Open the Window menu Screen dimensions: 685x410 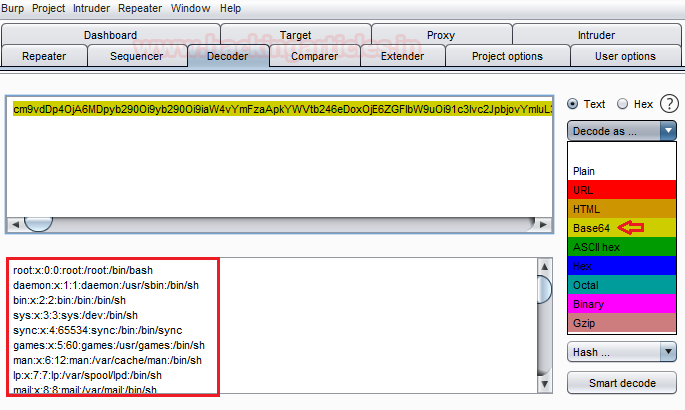coord(190,8)
